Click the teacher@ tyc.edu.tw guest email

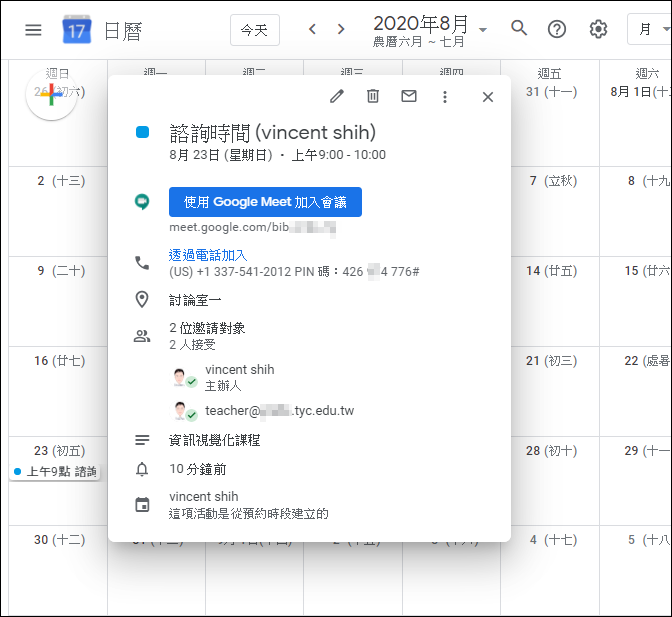(279, 411)
